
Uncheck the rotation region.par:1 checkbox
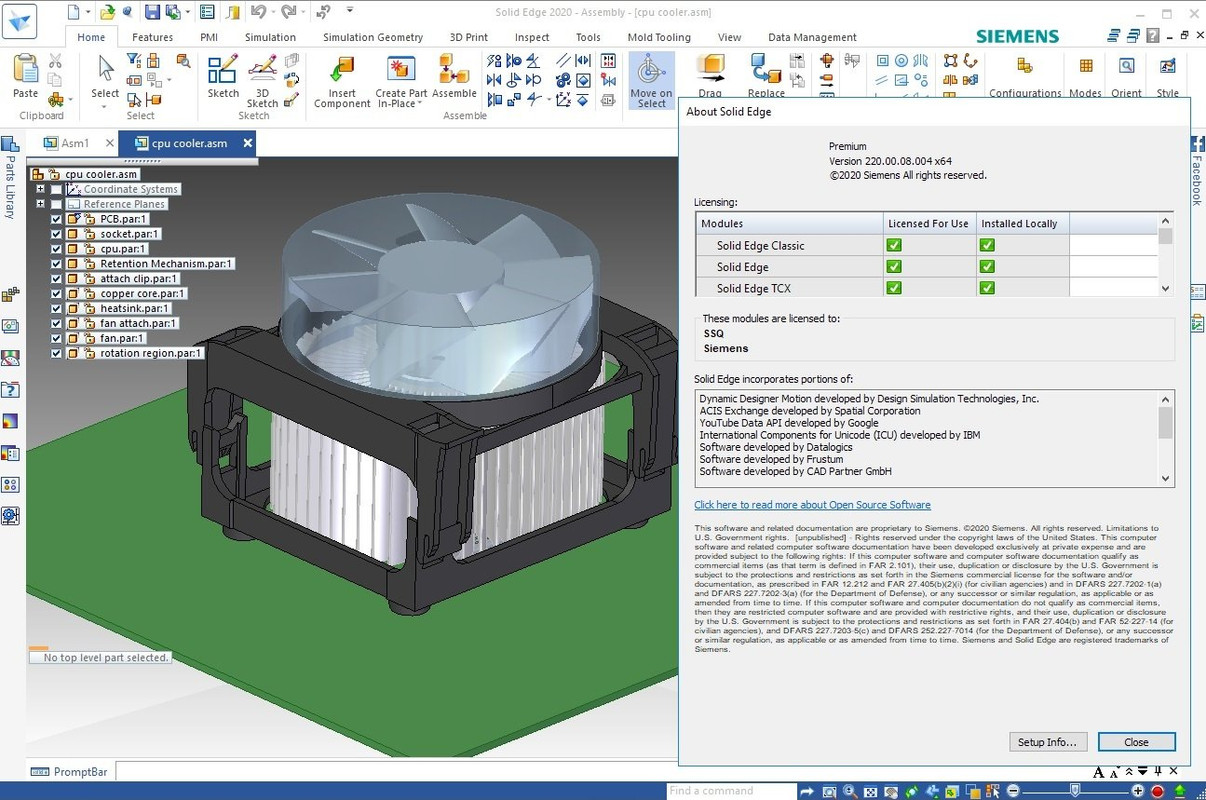(x=57, y=353)
